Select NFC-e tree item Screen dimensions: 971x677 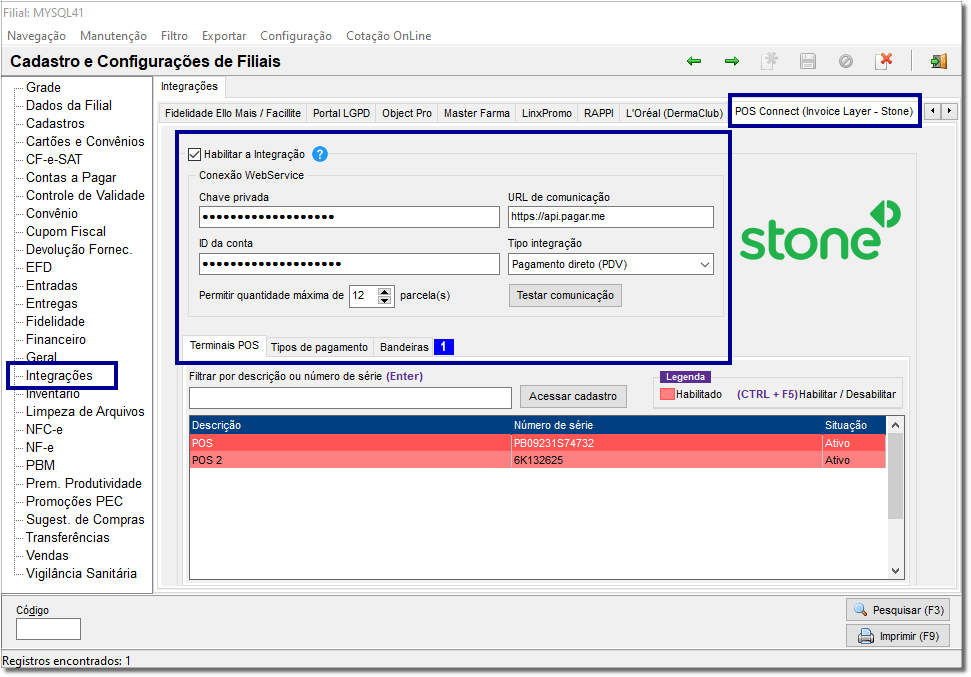[x=44, y=429]
